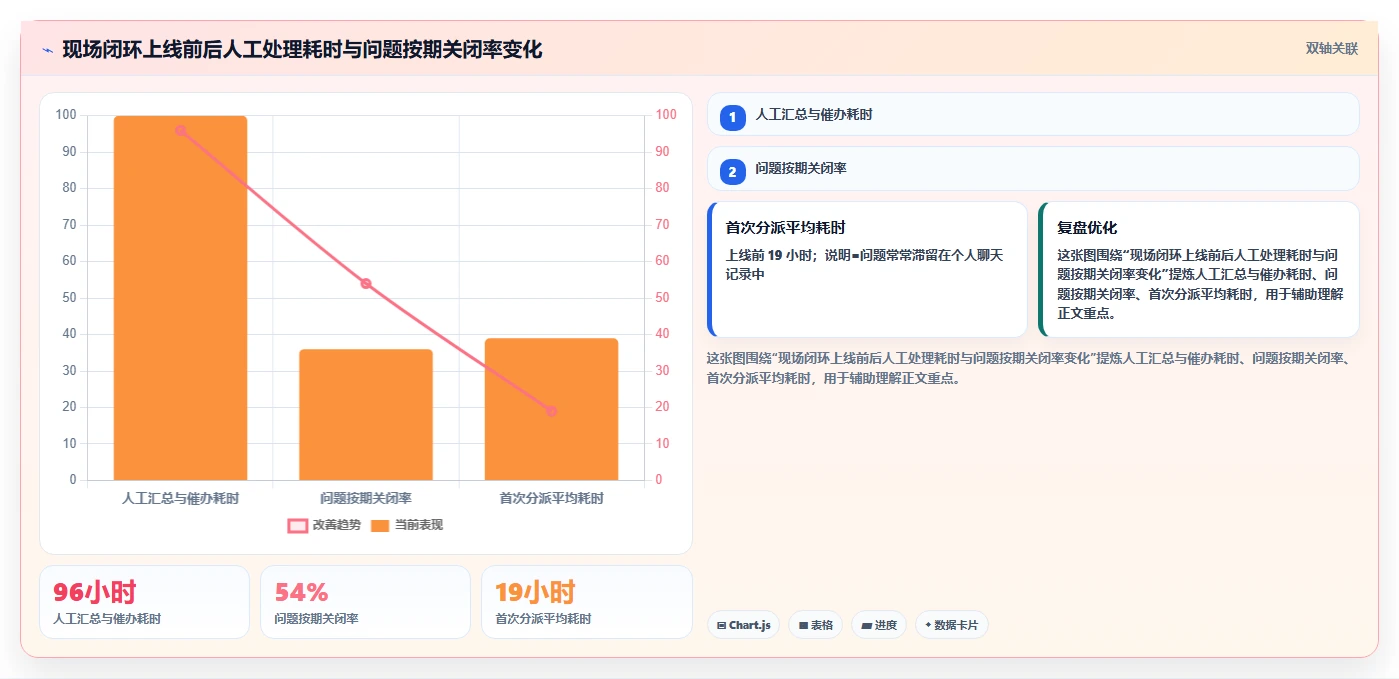Toggle the 改善趋势 legend swatch
1399x679 pixels.
[297, 525]
